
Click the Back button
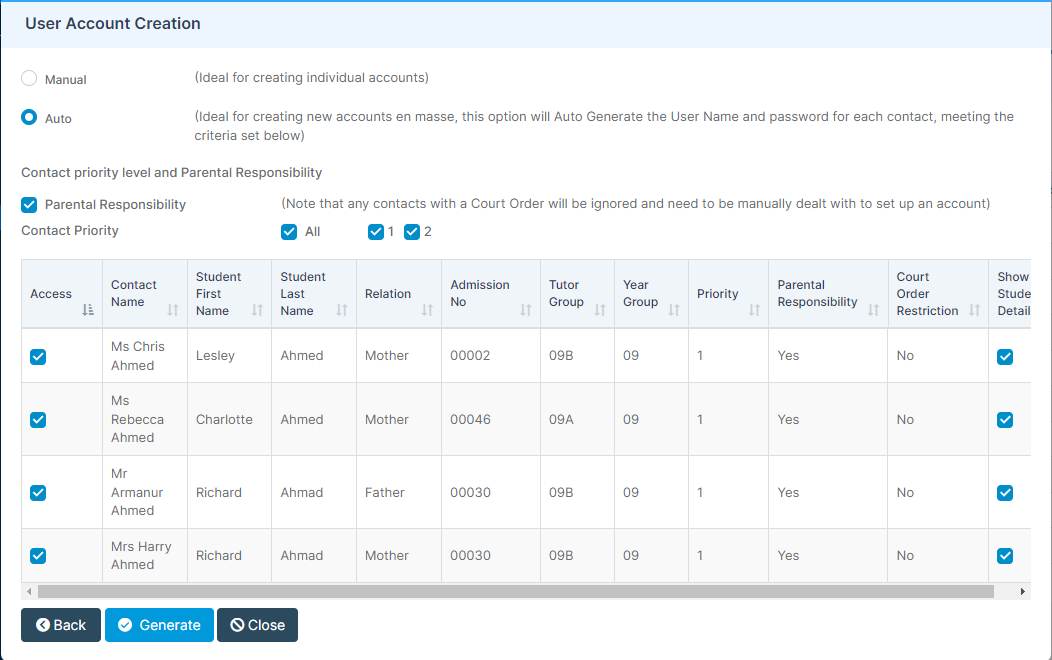(x=61, y=625)
